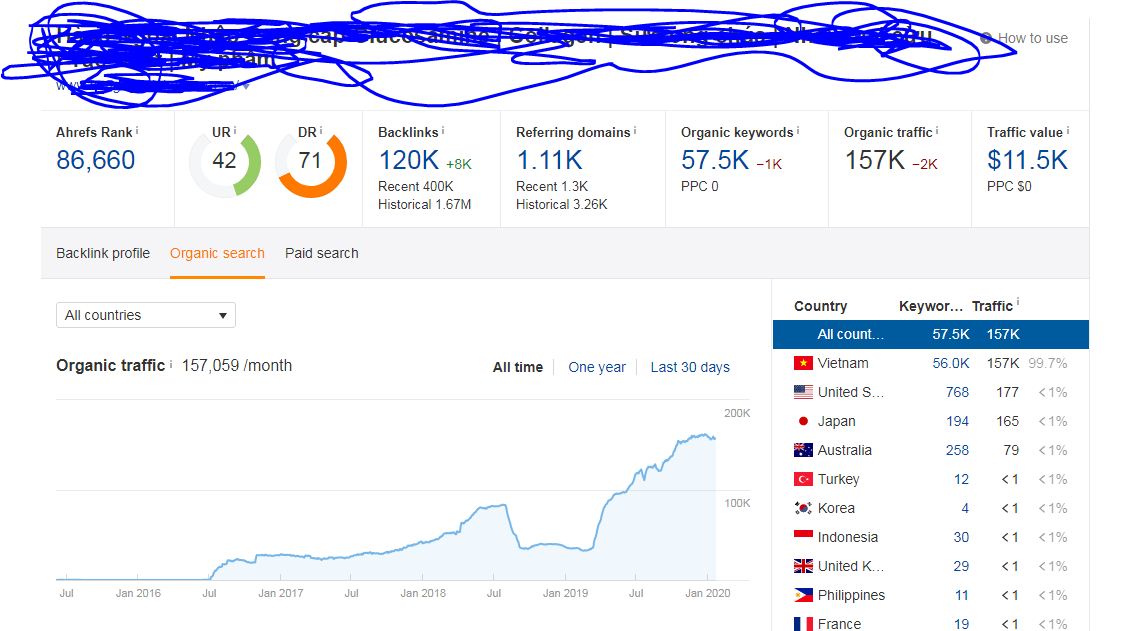The width and height of the screenshot is (1121, 631).
Task: Show Last 30 days chart range
Action: pyautogui.click(x=690, y=367)
